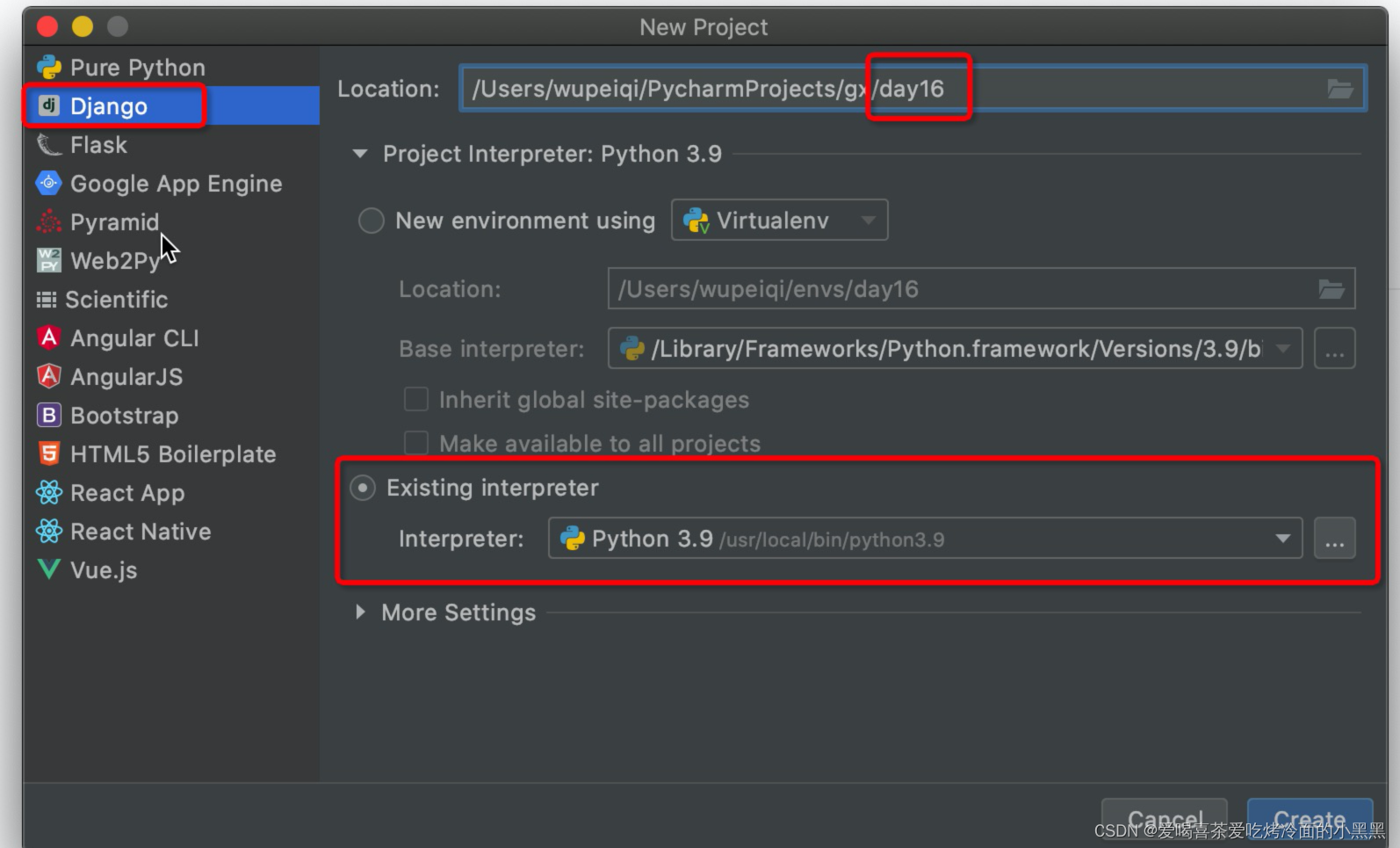Open Base interpreter ellipsis browse button
This screenshot has width=1400, height=848.
(x=1334, y=349)
